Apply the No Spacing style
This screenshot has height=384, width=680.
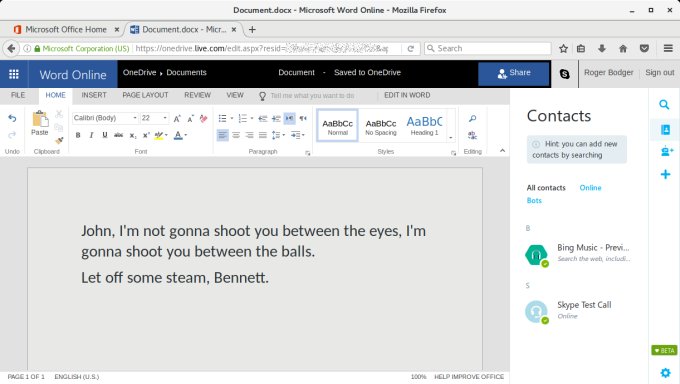[x=381, y=125]
